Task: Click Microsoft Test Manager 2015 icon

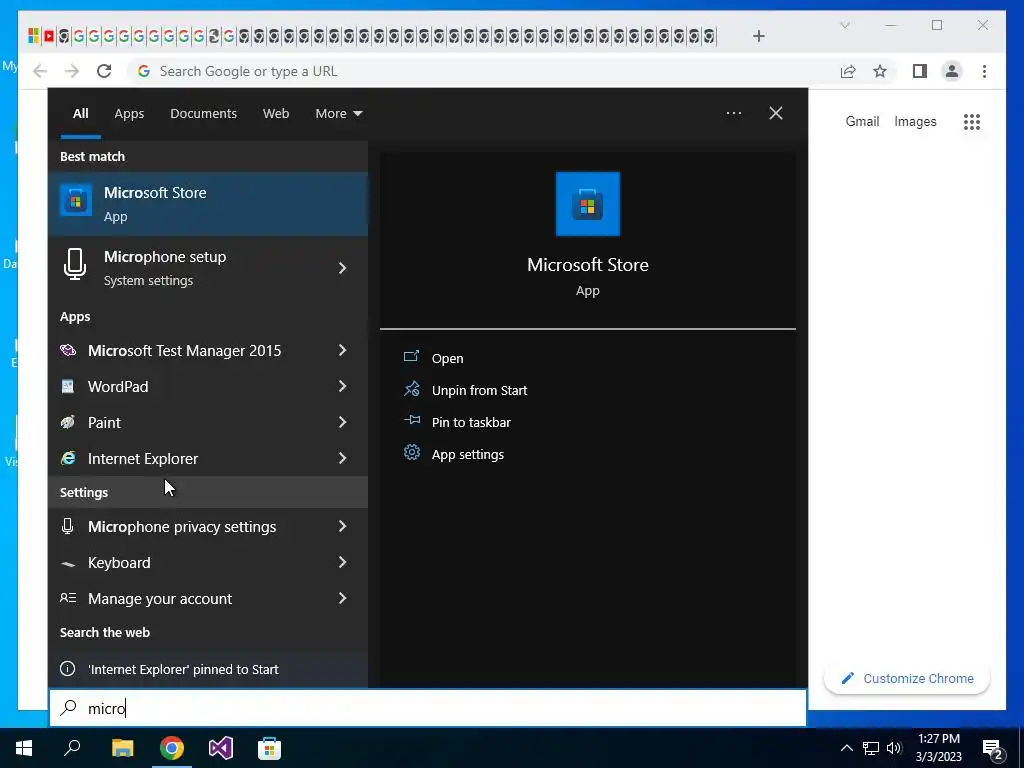Action: tap(68, 351)
